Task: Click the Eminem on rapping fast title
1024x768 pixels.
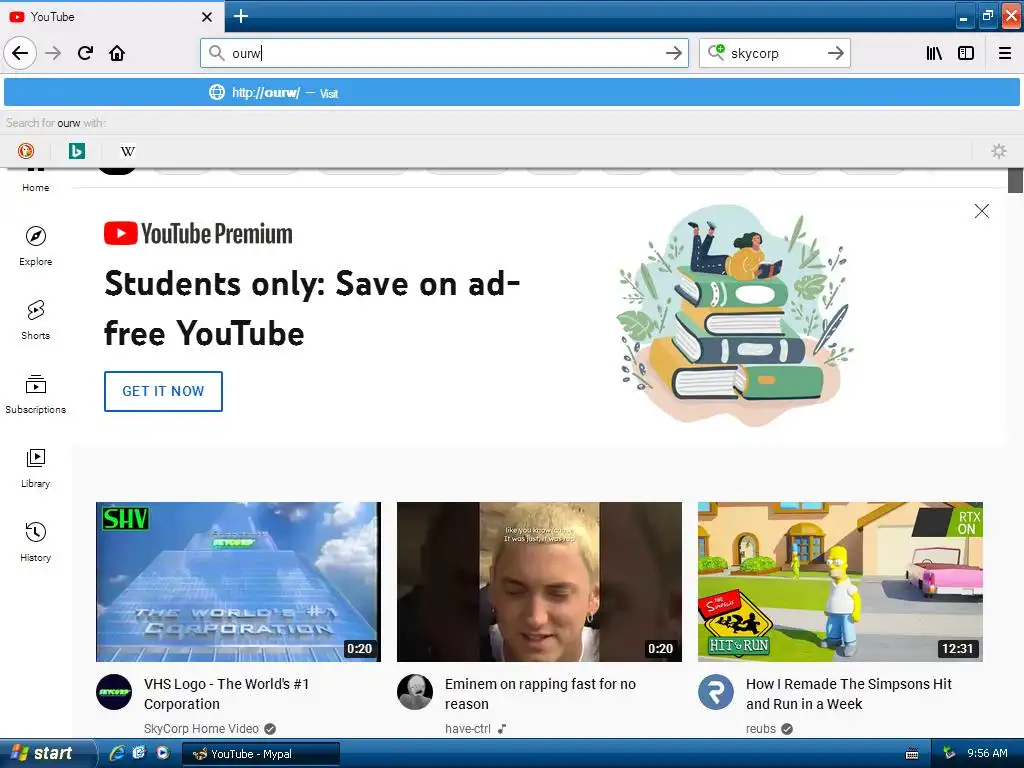Action: click(x=540, y=694)
